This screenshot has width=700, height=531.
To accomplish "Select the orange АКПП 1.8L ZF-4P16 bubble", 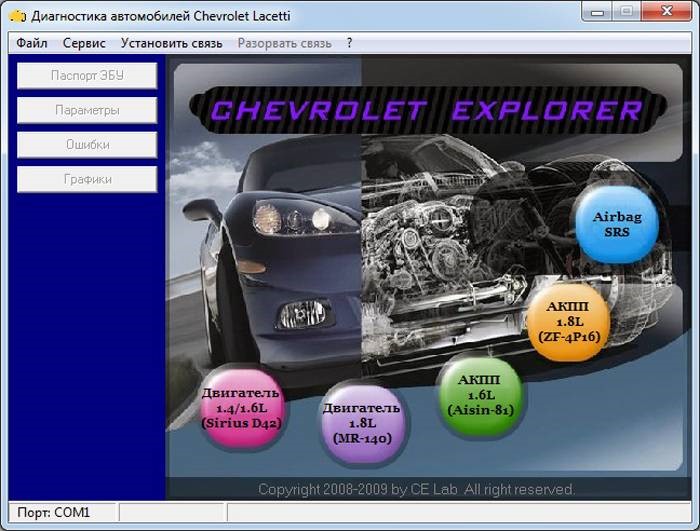I will [x=567, y=319].
